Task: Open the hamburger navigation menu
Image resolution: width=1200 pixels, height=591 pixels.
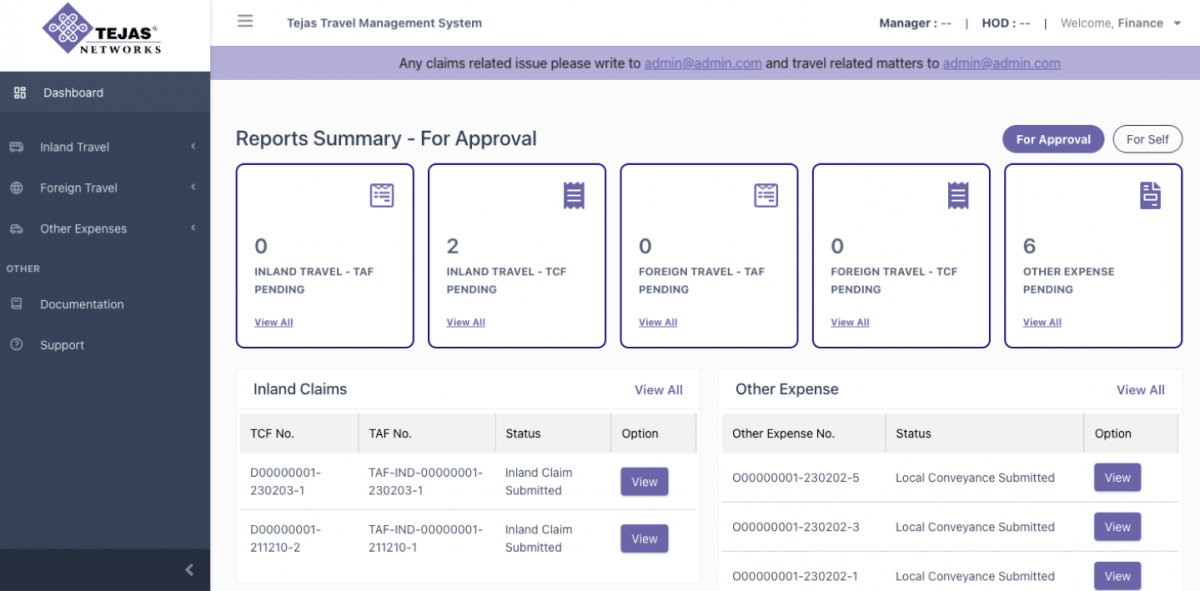Action: (245, 20)
